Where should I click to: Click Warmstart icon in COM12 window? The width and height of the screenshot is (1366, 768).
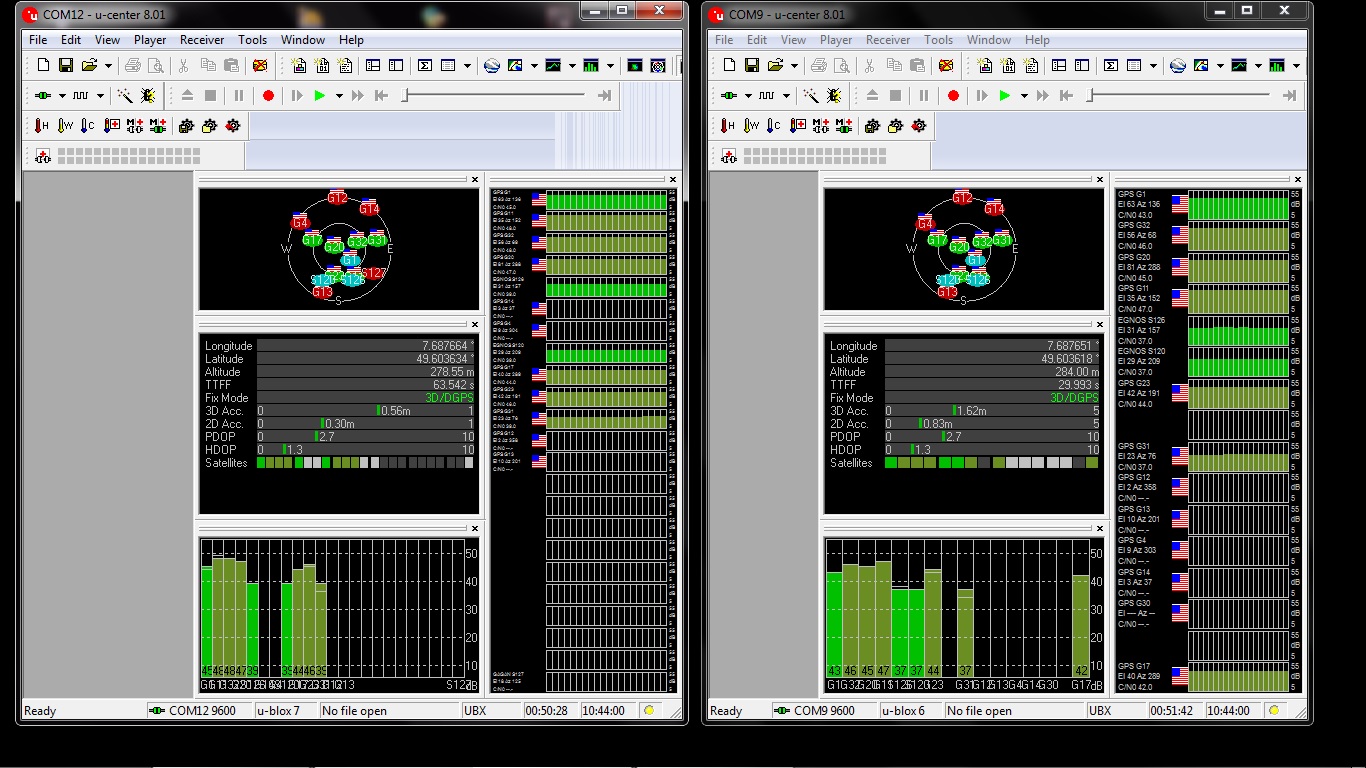(x=65, y=126)
